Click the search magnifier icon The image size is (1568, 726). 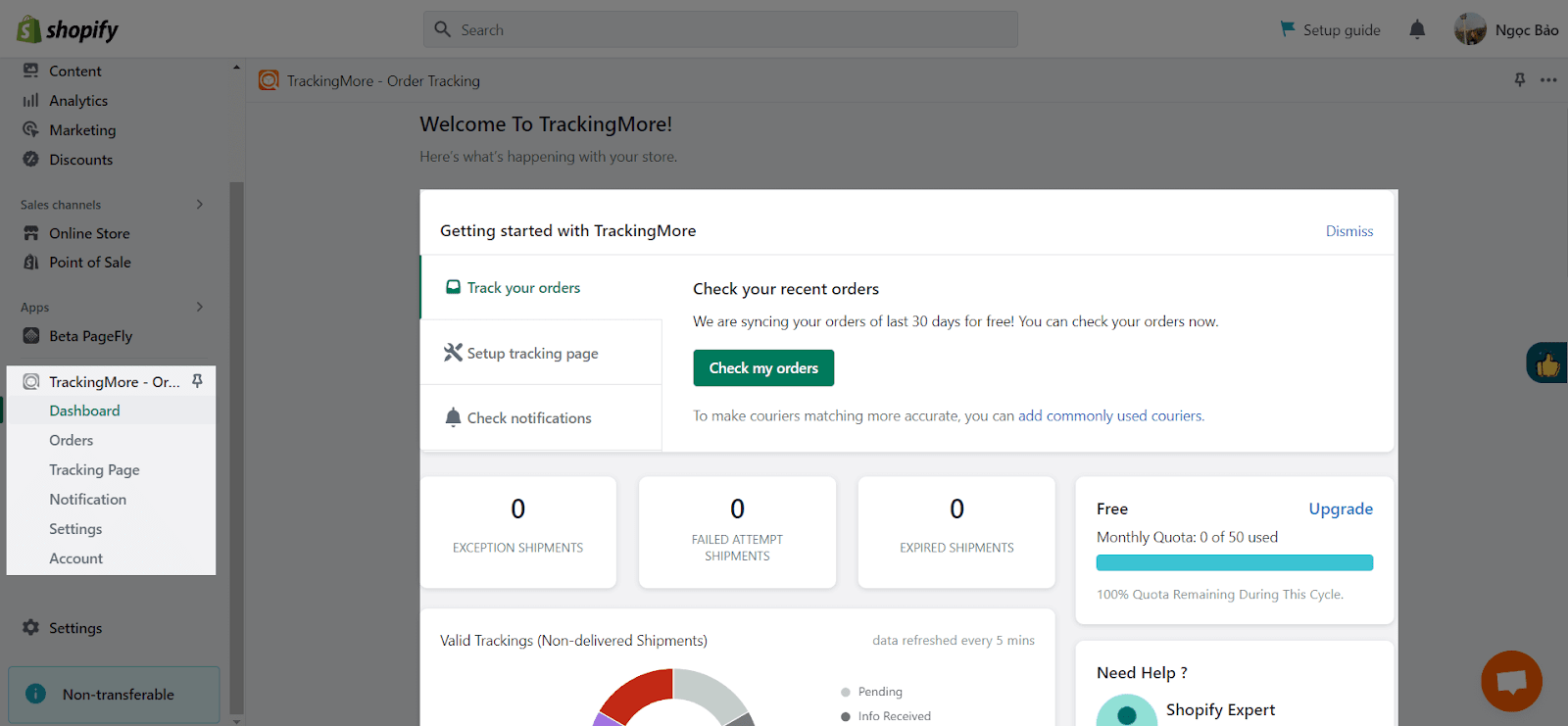443,29
